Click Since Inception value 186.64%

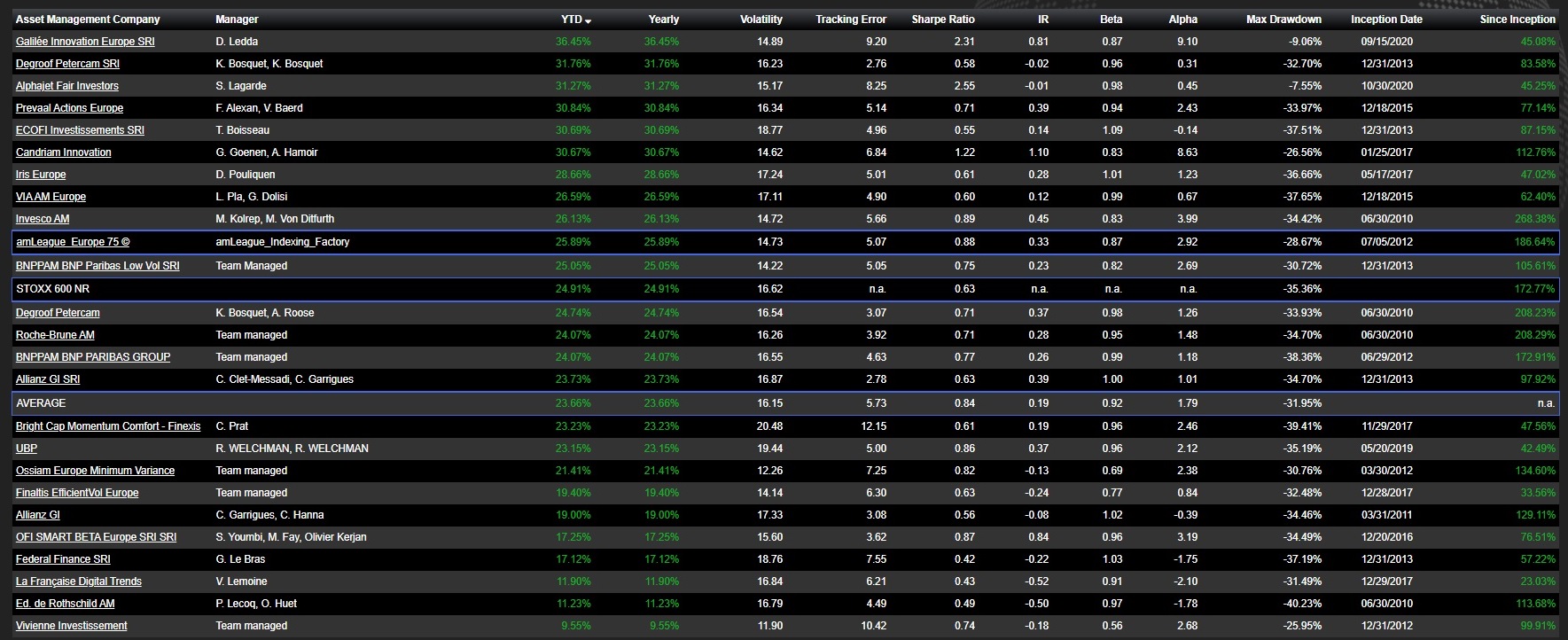click(1536, 242)
